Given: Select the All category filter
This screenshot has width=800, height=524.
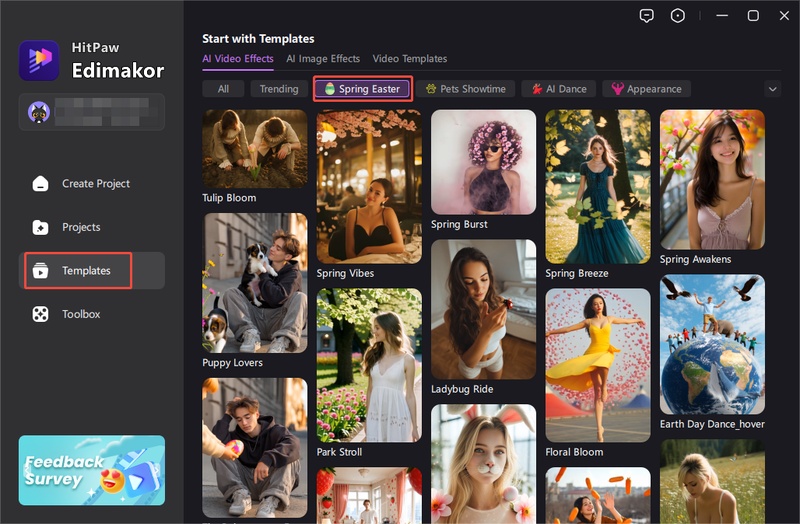Looking at the screenshot, I should pos(223,89).
